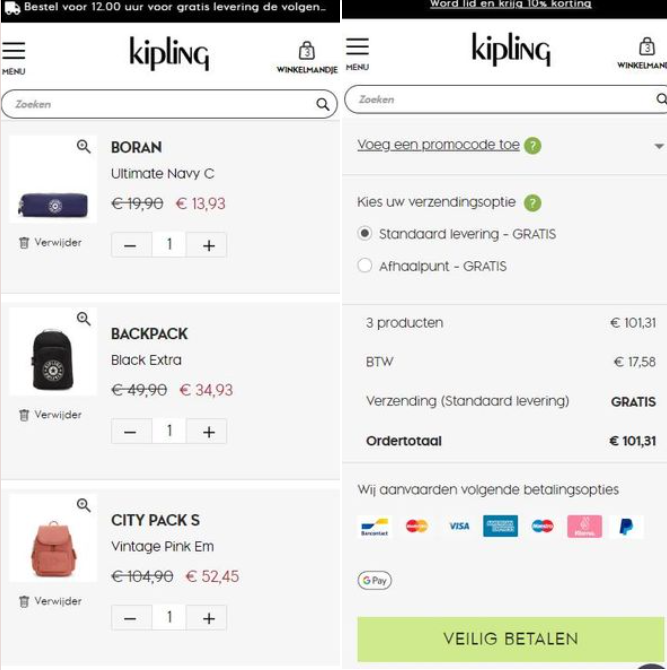Click the VEILIG BETALEN button

[x=511, y=639]
